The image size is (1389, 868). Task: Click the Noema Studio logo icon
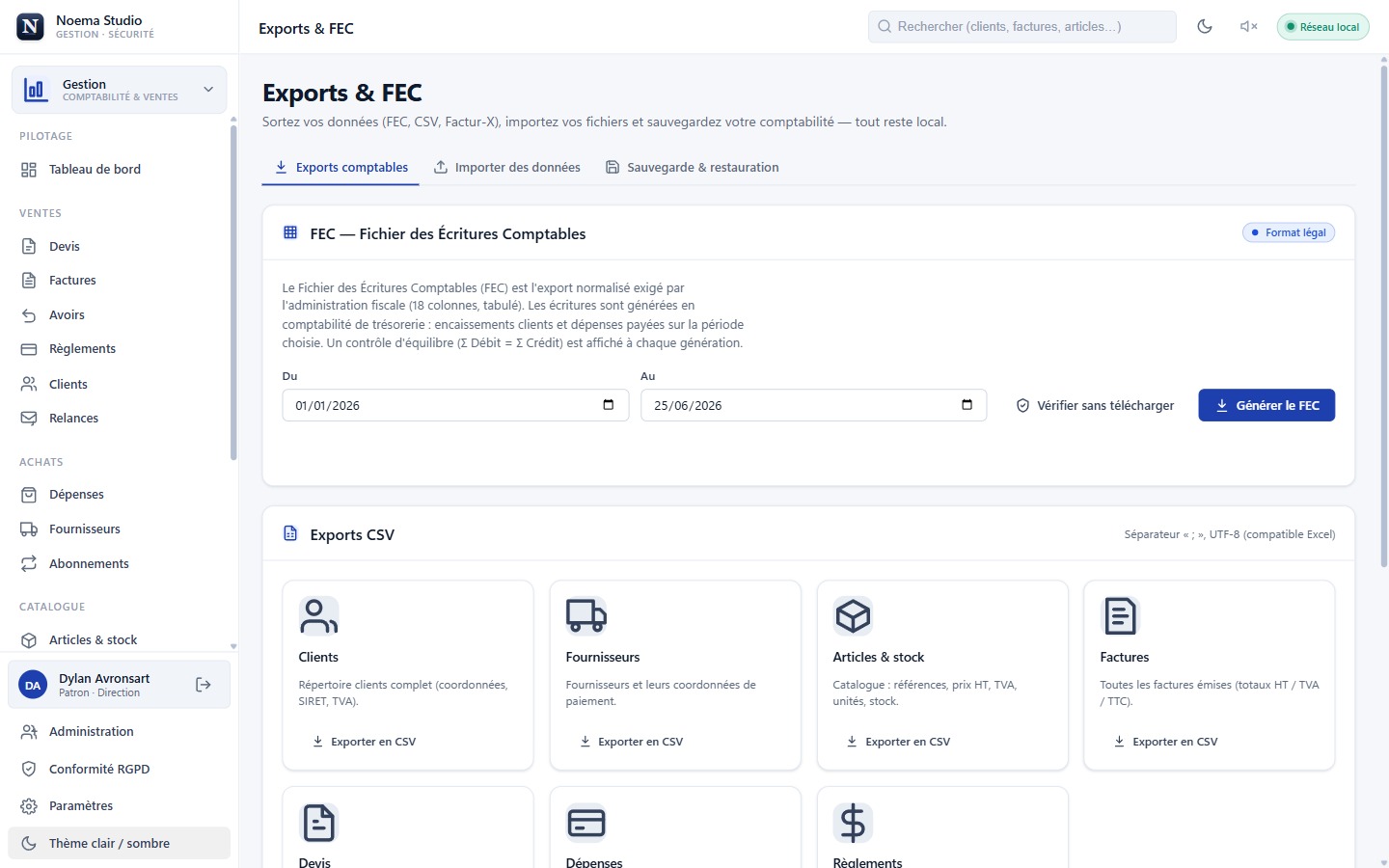point(31,27)
